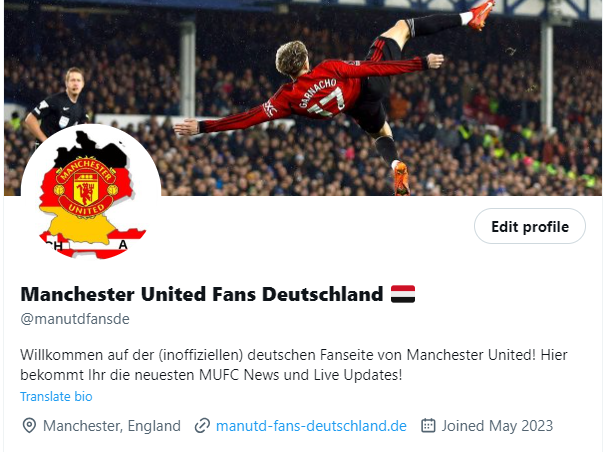
Task: Click the Translate bio link
Action: [56, 397]
